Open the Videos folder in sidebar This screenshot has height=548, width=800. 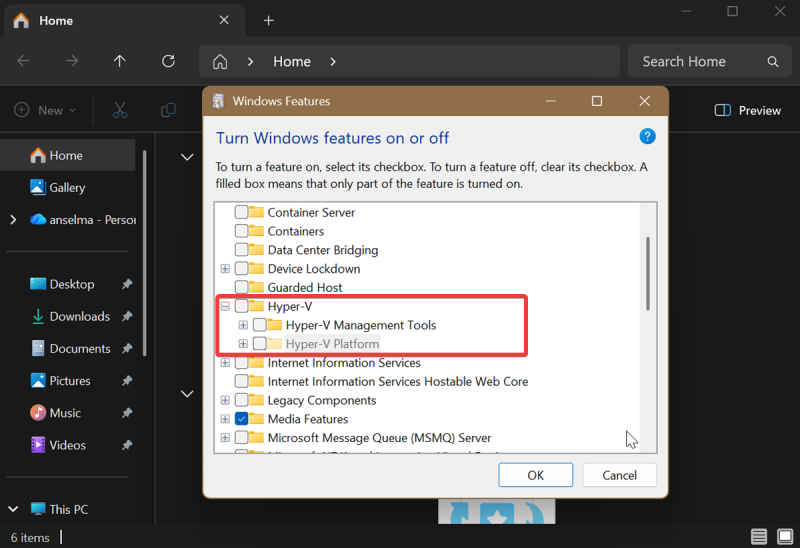pos(67,445)
